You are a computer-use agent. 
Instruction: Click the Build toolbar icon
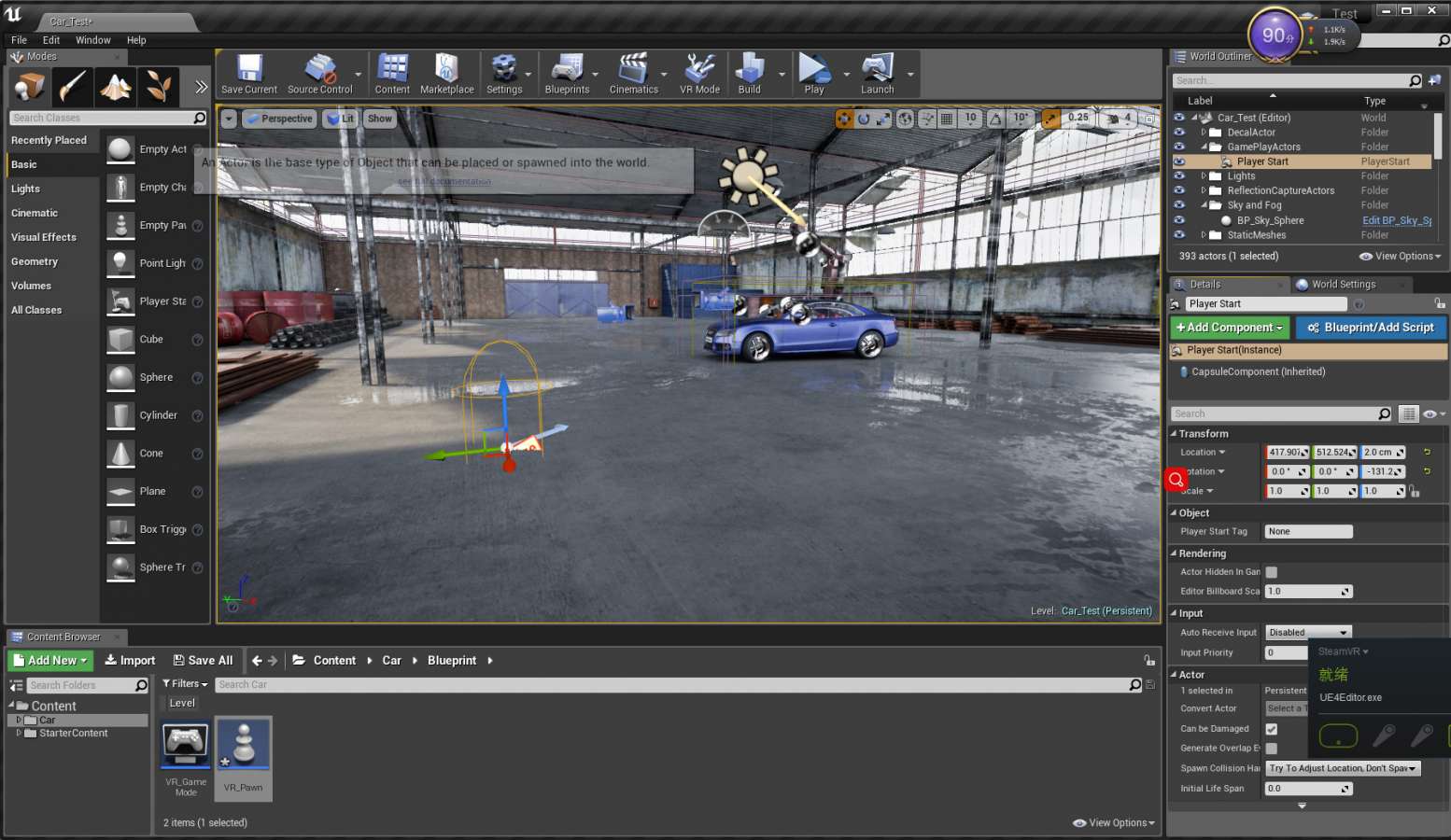749,75
